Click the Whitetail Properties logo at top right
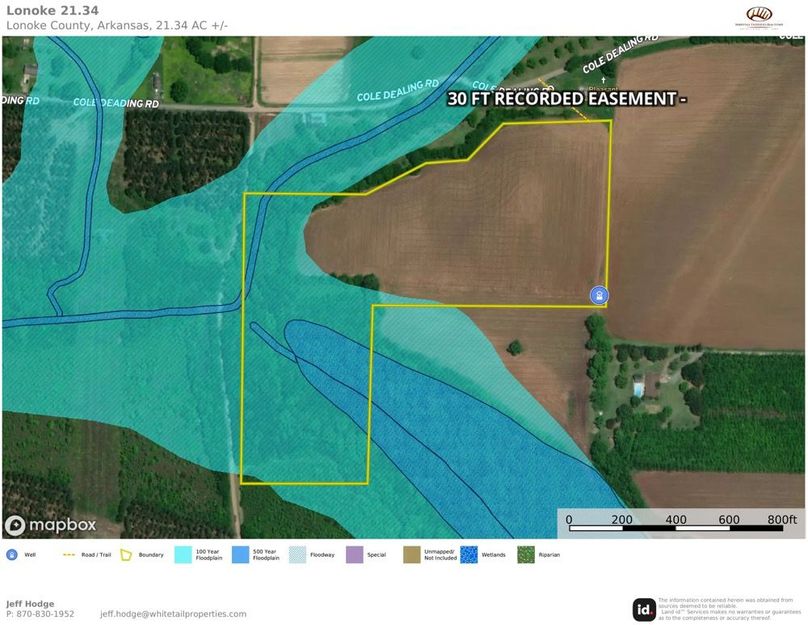Screen dimensions: 808x625 tap(760, 15)
